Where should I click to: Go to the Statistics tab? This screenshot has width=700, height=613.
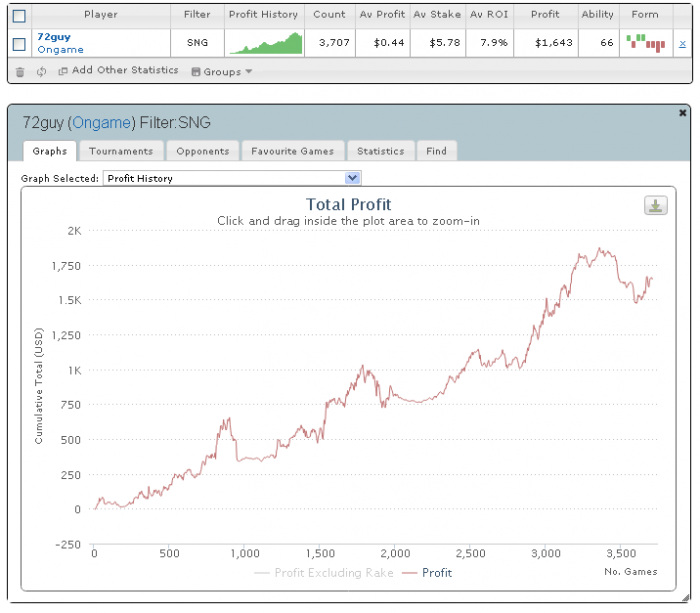point(380,151)
